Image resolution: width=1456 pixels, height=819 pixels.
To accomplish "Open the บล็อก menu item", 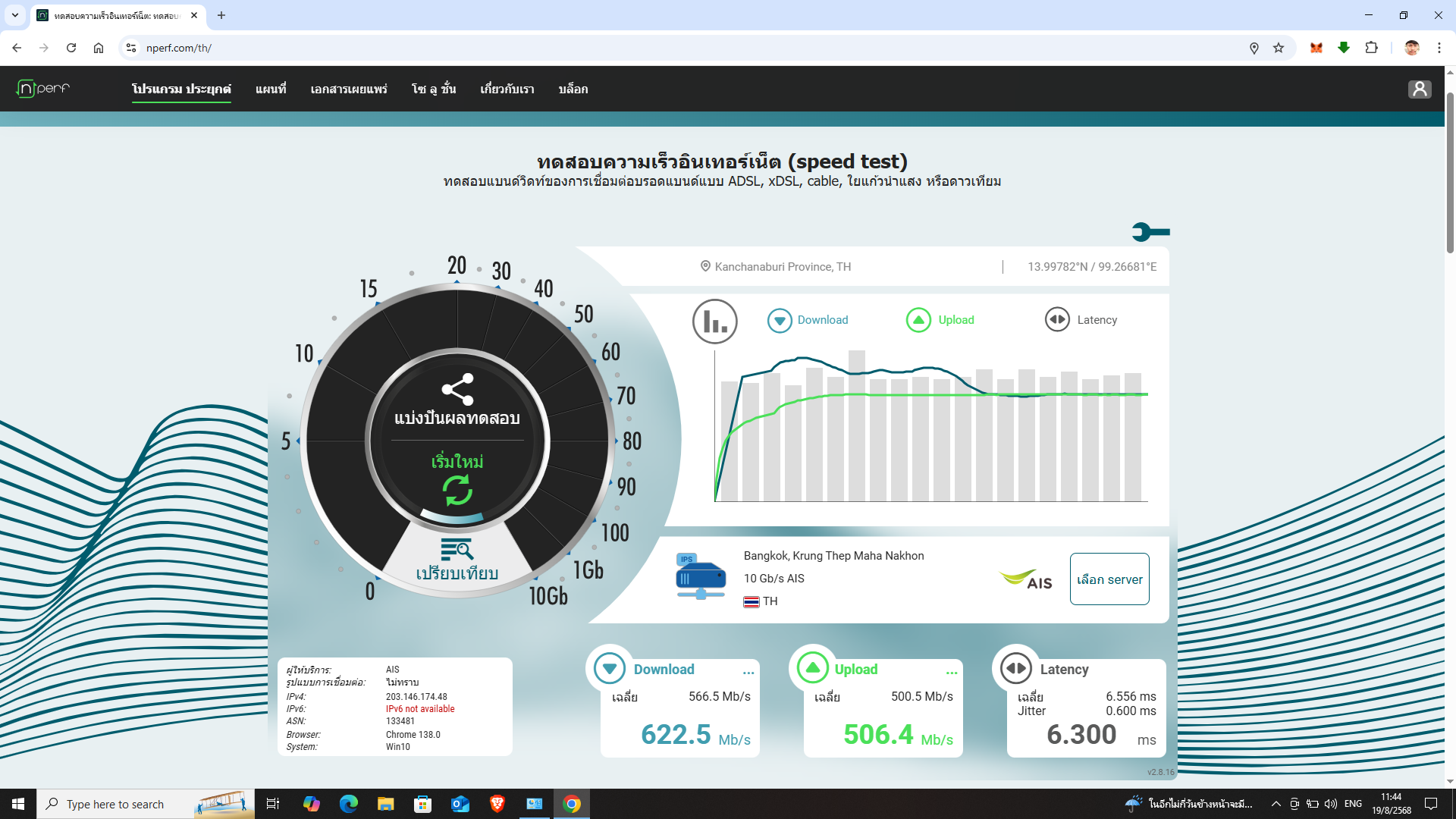I will point(573,89).
